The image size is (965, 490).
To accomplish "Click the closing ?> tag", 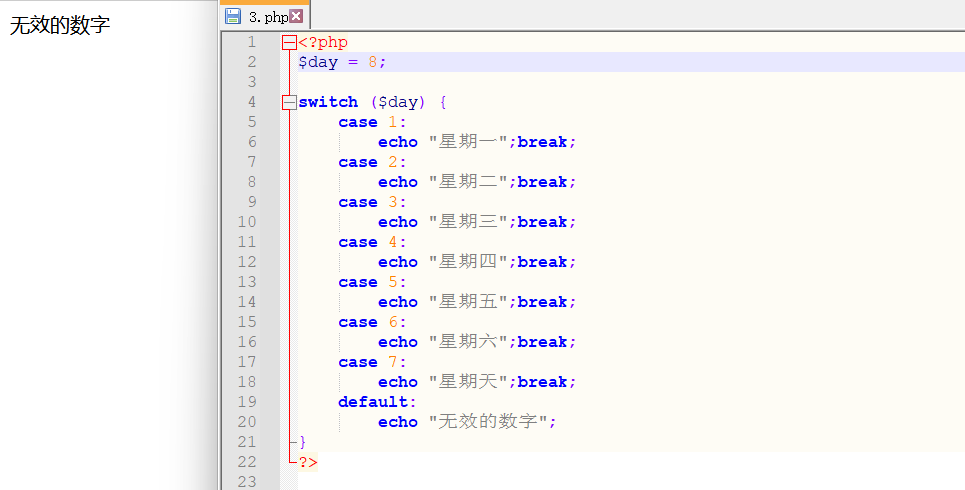I will pos(308,462).
